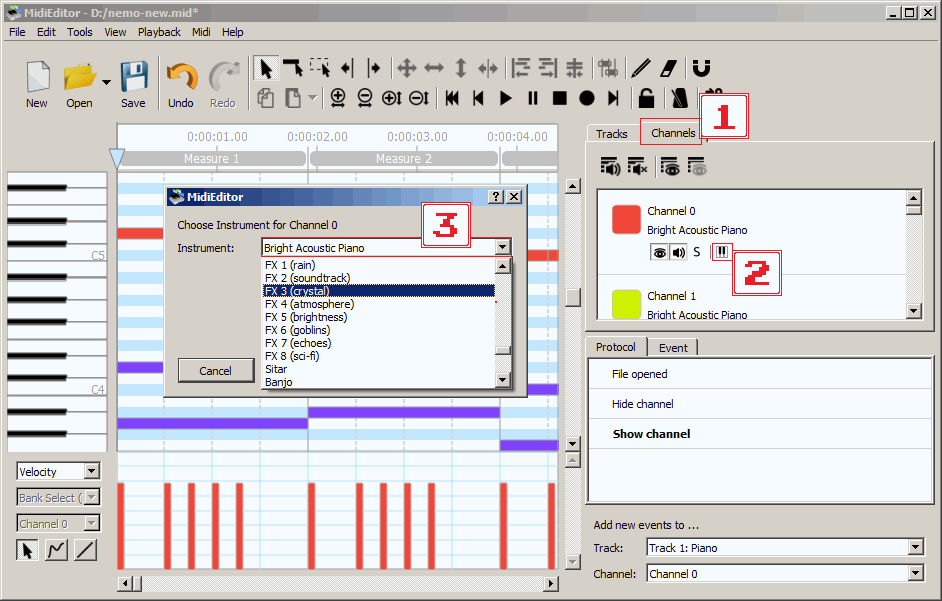
Task: Toggle audibility of Channel 0
Action: tap(679, 252)
